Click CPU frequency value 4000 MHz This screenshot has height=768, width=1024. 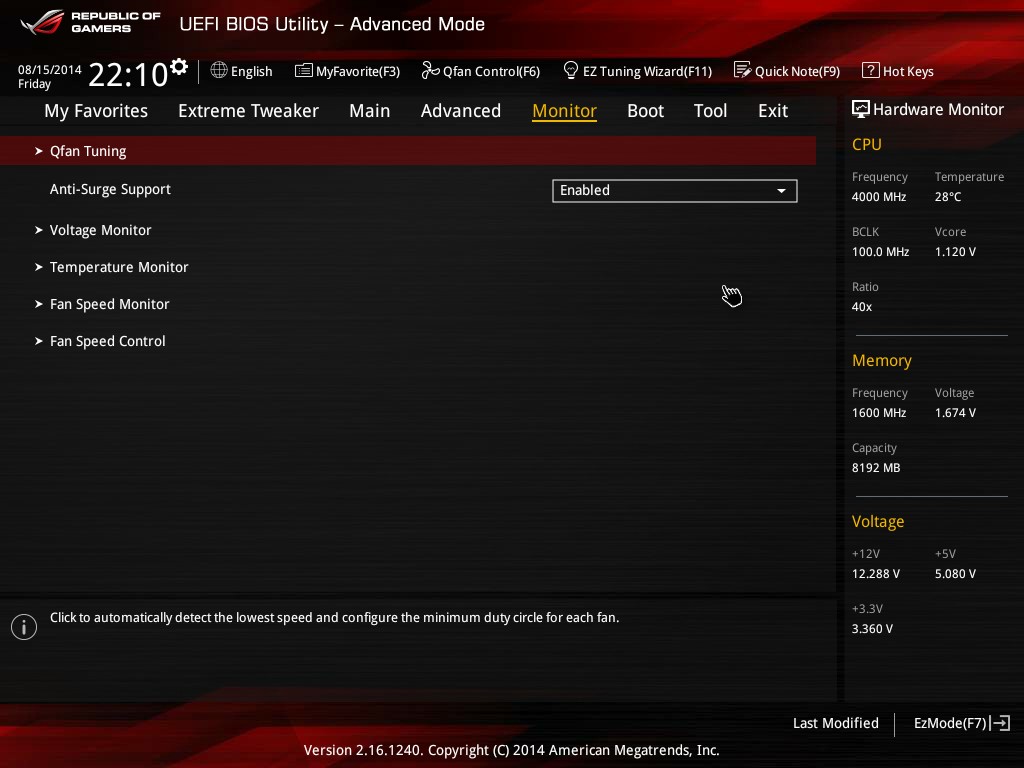[x=878, y=197]
